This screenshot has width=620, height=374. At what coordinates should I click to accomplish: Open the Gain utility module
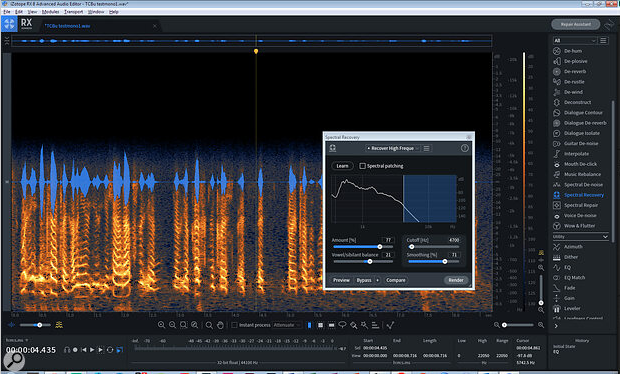click(x=569, y=298)
